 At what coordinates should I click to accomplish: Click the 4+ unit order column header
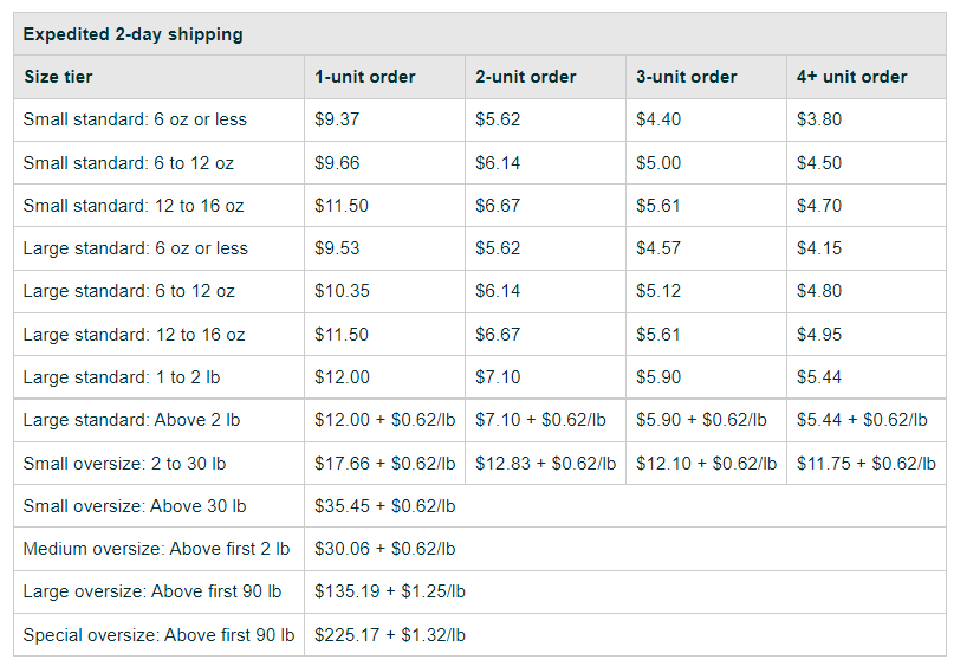click(x=852, y=77)
